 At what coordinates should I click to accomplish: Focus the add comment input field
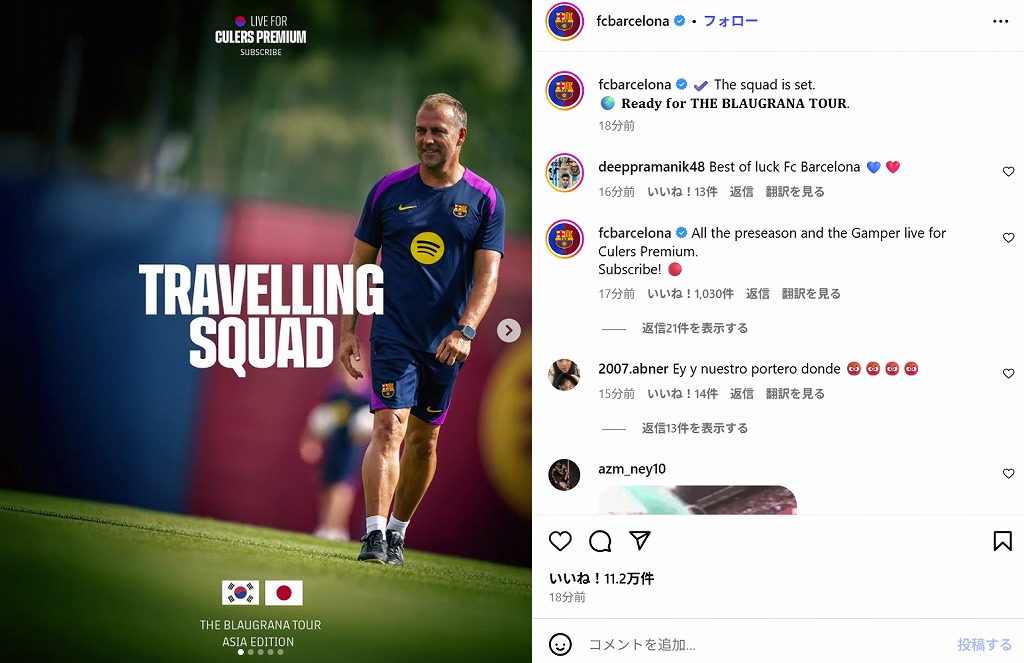[764, 645]
